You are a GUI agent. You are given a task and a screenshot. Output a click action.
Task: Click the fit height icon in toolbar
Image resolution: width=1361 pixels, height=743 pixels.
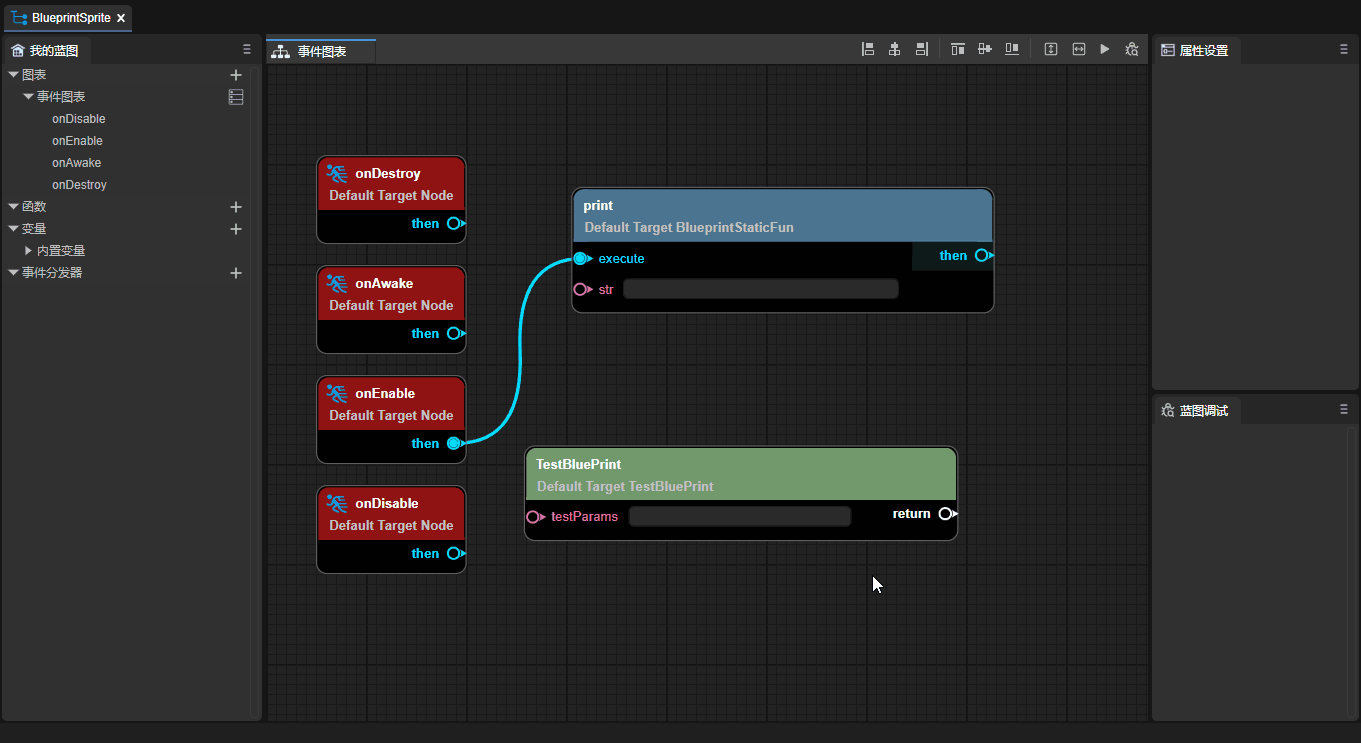(x=1051, y=49)
